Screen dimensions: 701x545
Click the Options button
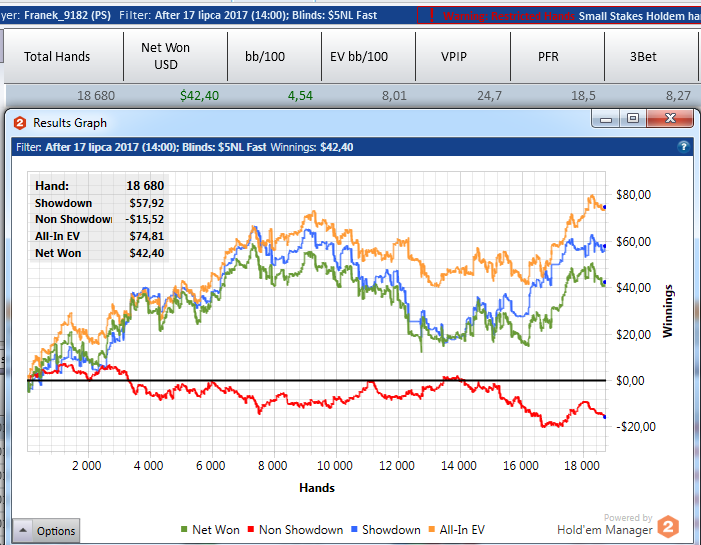pyautogui.click(x=46, y=531)
